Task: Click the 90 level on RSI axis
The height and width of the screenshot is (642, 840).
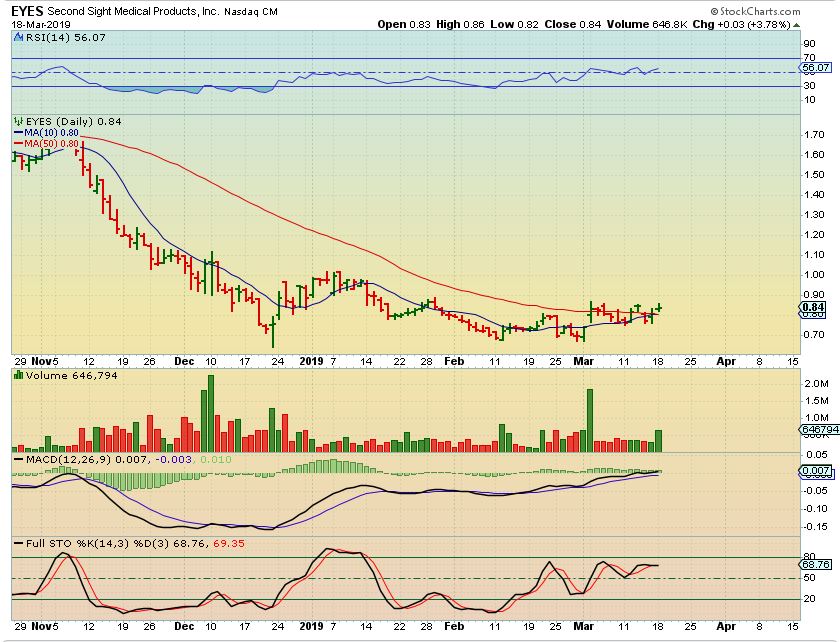Action: tap(809, 44)
